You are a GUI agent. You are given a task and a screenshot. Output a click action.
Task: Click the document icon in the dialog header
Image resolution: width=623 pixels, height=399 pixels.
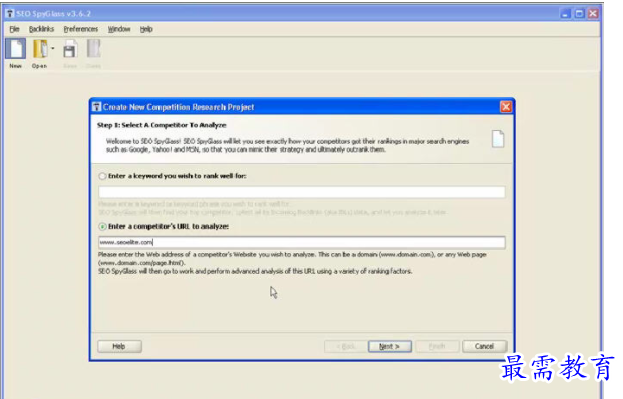498,139
